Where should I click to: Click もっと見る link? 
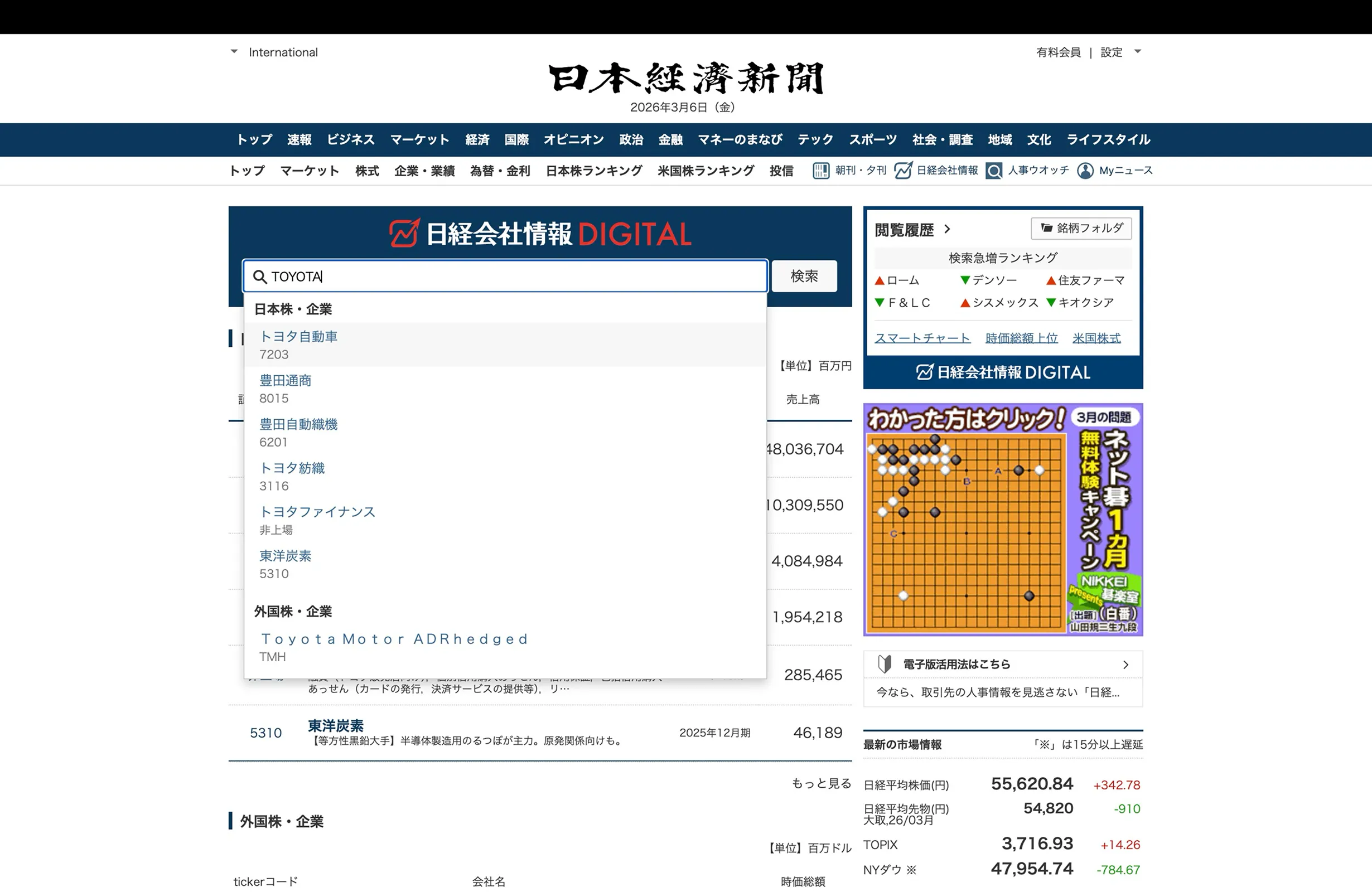(x=822, y=784)
